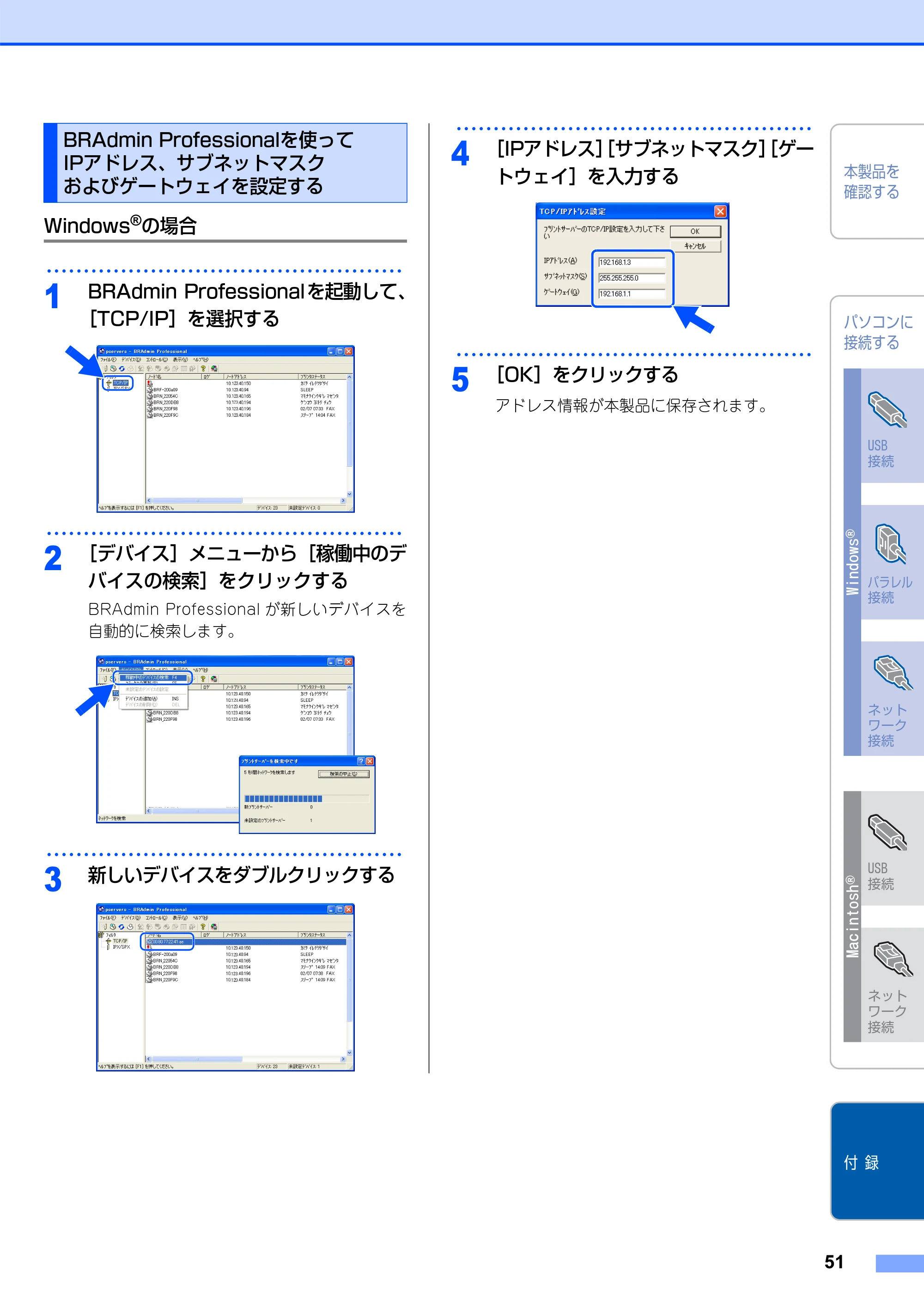Image resolution: width=924 pixels, height=1308 pixels.
Task: Click the 付録 side tab
Action: point(877,1161)
